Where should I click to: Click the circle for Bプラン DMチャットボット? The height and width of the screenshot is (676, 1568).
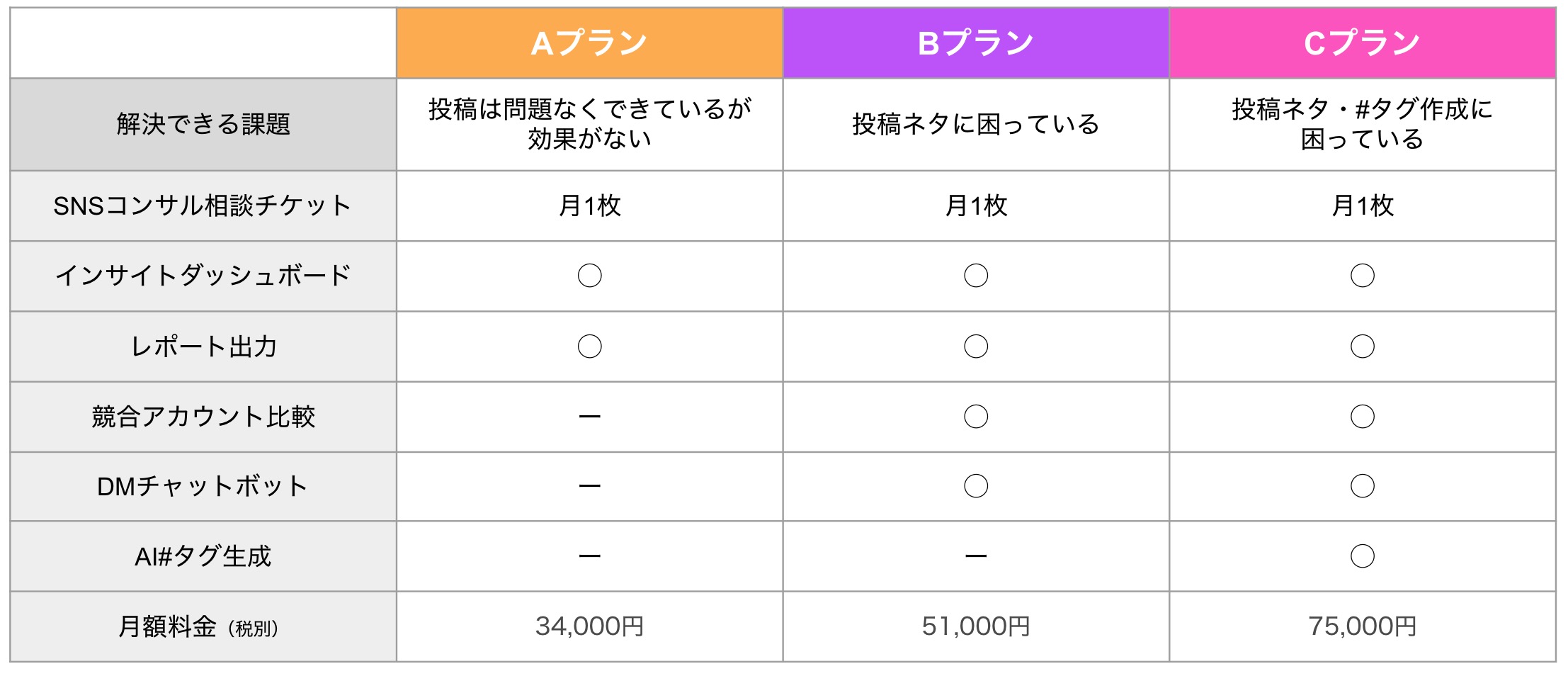coord(976,486)
